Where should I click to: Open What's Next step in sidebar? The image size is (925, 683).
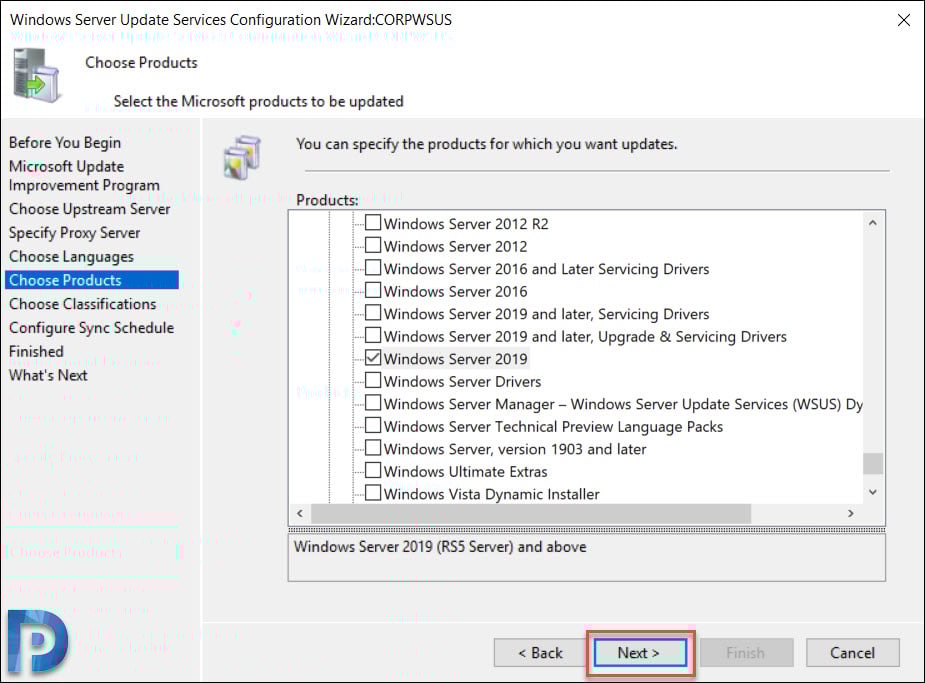(48, 375)
